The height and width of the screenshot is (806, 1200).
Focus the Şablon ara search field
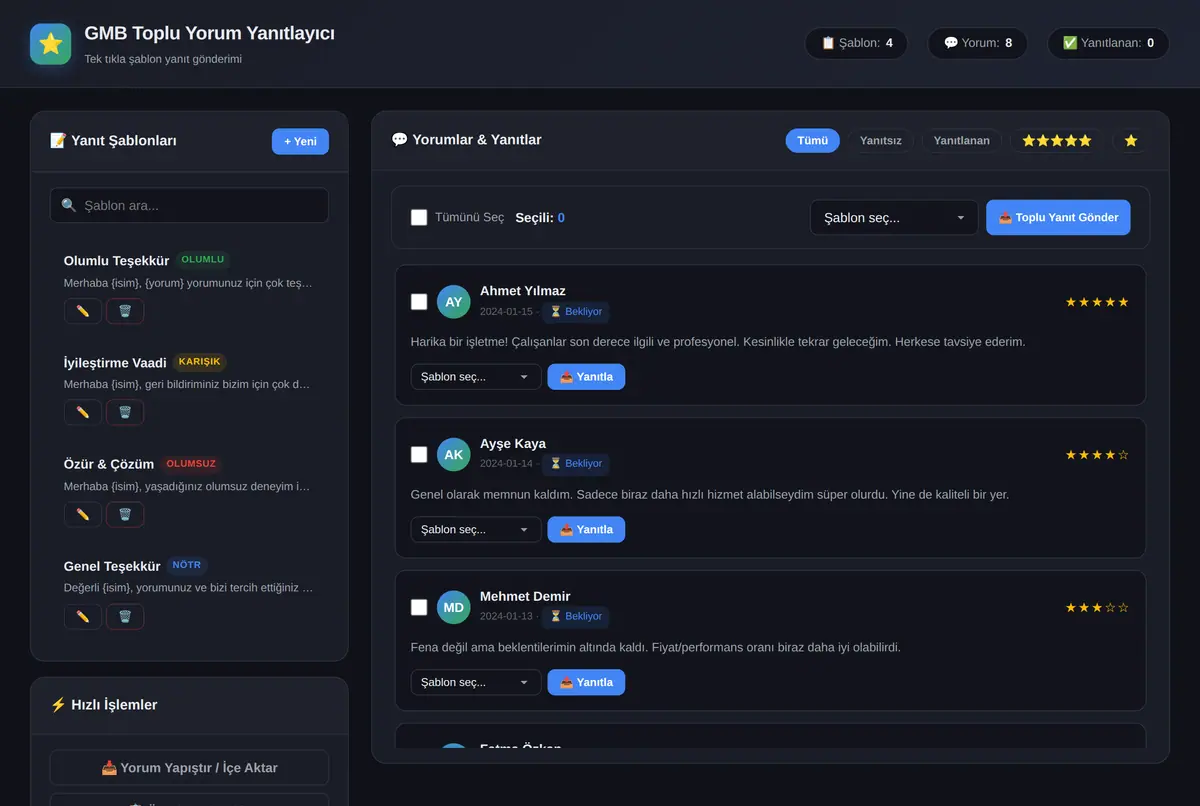point(189,205)
